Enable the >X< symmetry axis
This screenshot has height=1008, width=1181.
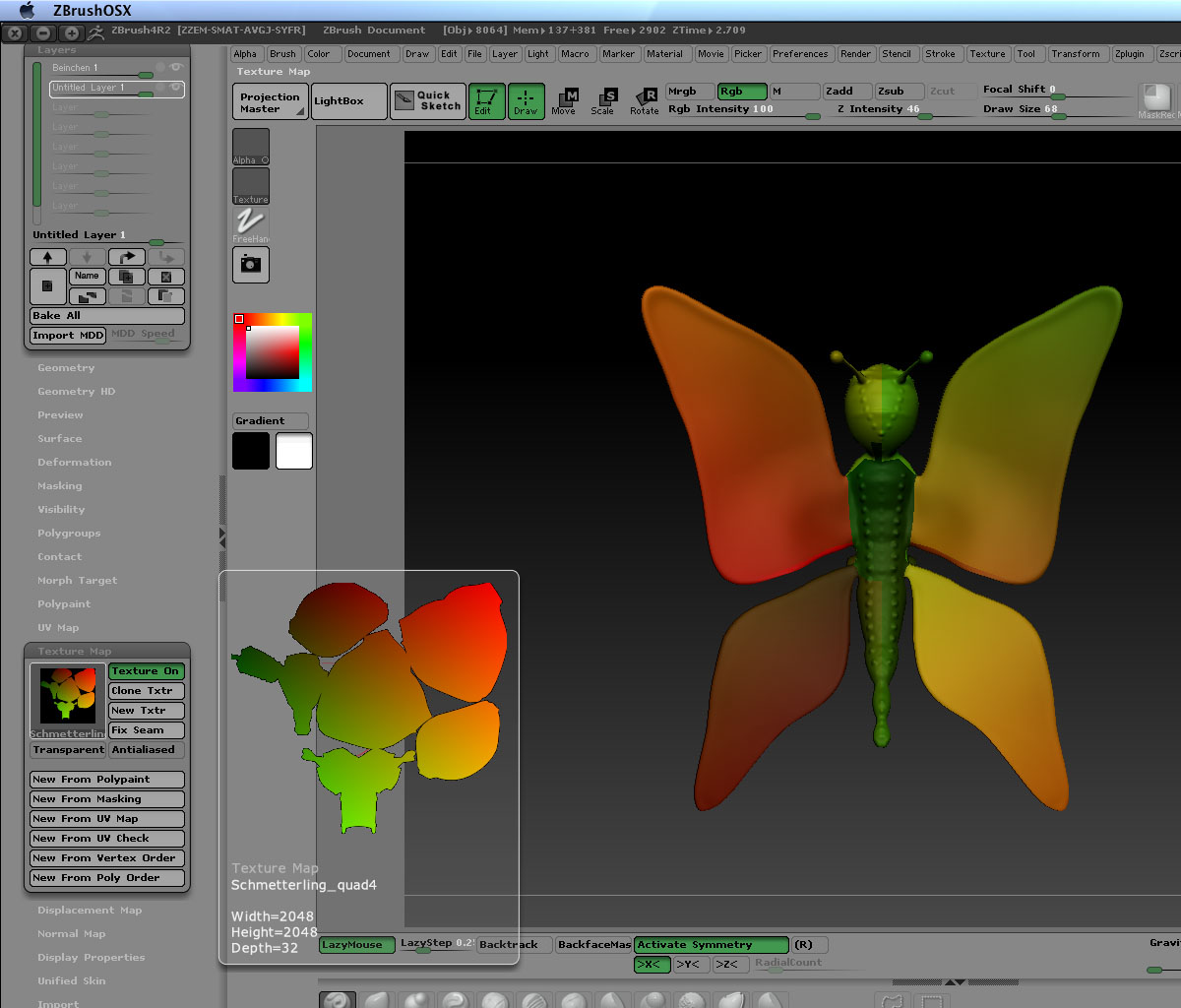653,965
